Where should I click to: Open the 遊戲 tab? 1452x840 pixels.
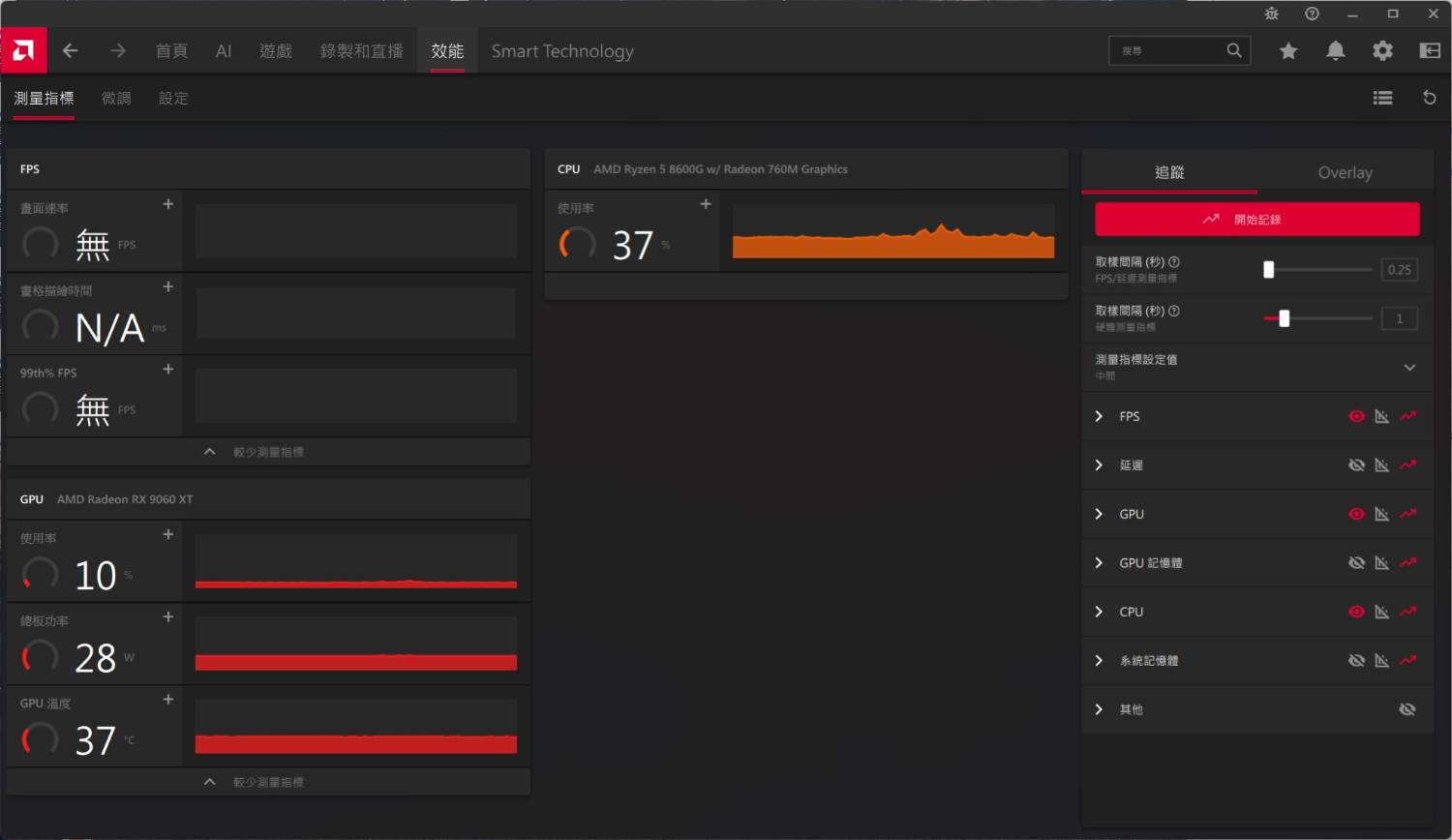[x=276, y=50]
